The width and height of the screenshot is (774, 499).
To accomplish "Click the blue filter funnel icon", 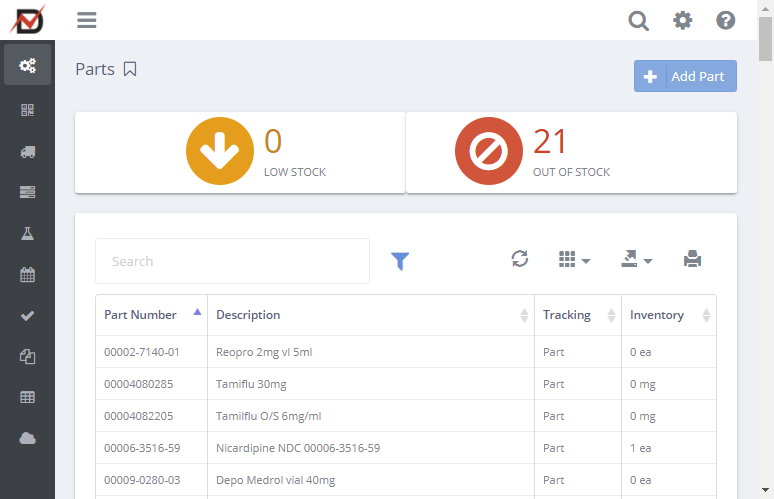I will coord(400,261).
